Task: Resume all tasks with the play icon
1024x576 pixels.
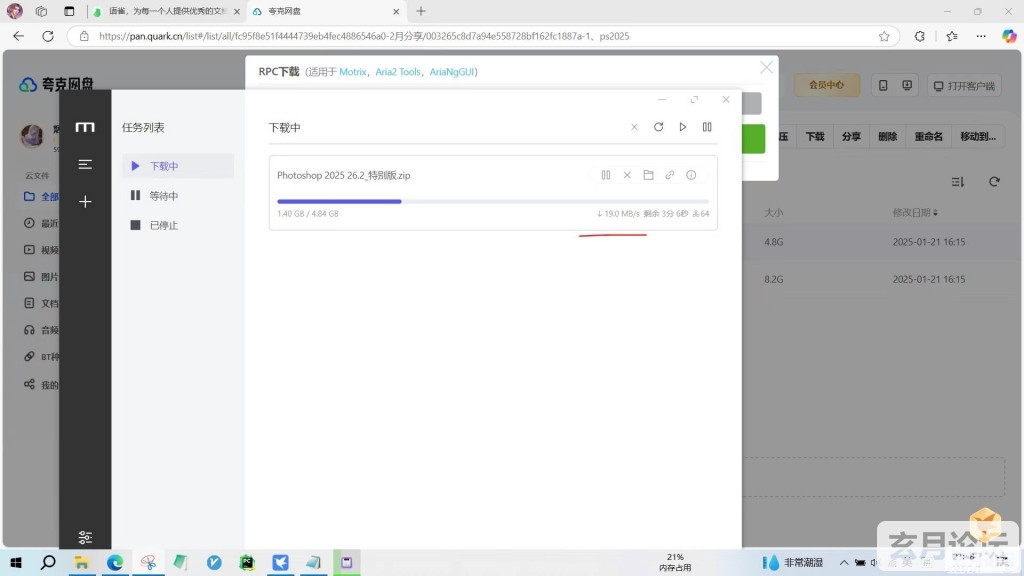Action: [x=682, y=127]
